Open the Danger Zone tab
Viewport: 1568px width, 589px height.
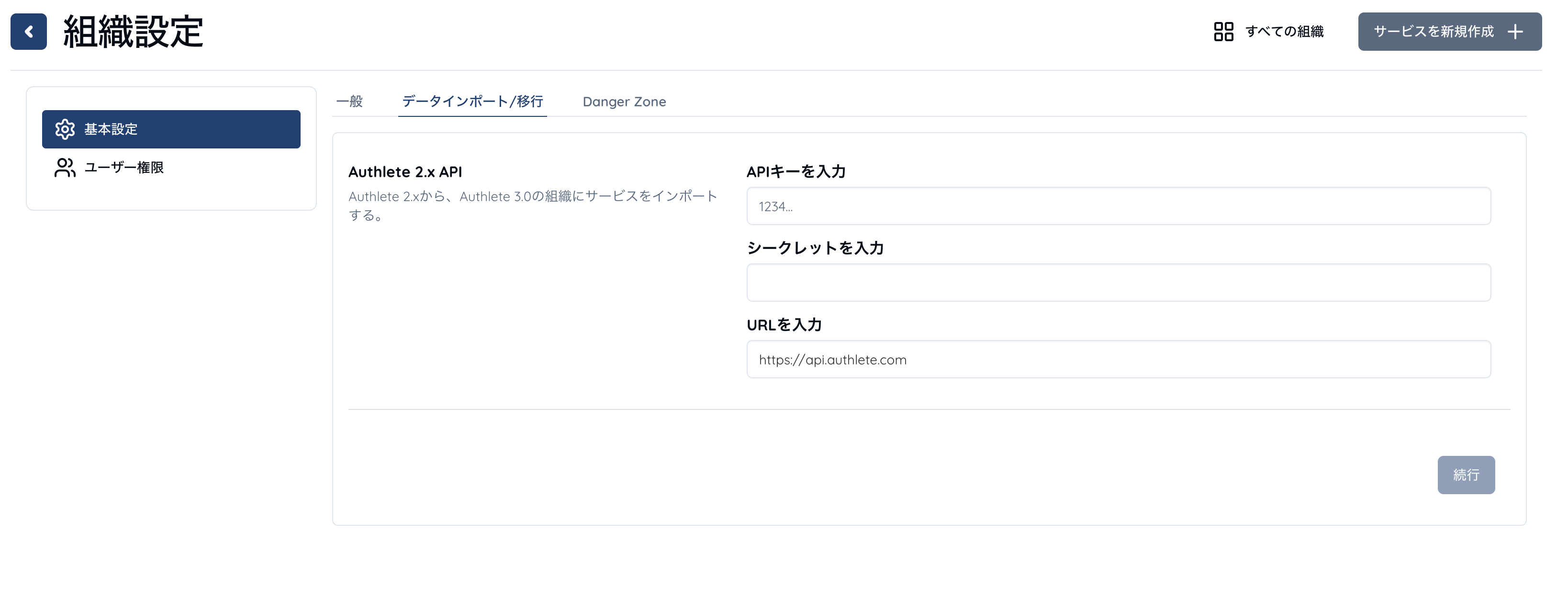[x=624, y=102]
